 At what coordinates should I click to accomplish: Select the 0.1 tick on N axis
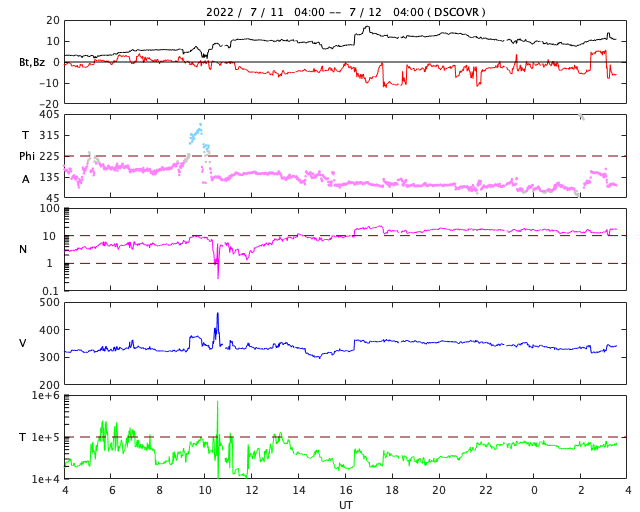pyautogui.click(x=51, y=291)
